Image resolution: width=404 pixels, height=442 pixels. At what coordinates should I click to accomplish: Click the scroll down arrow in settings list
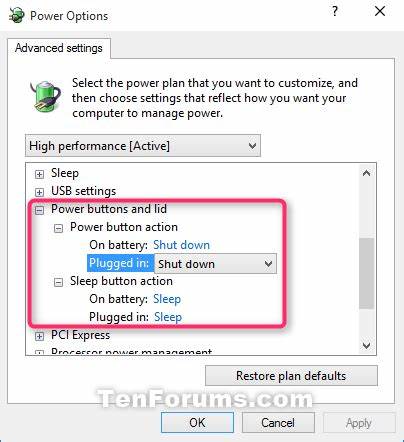click(366, 345)
